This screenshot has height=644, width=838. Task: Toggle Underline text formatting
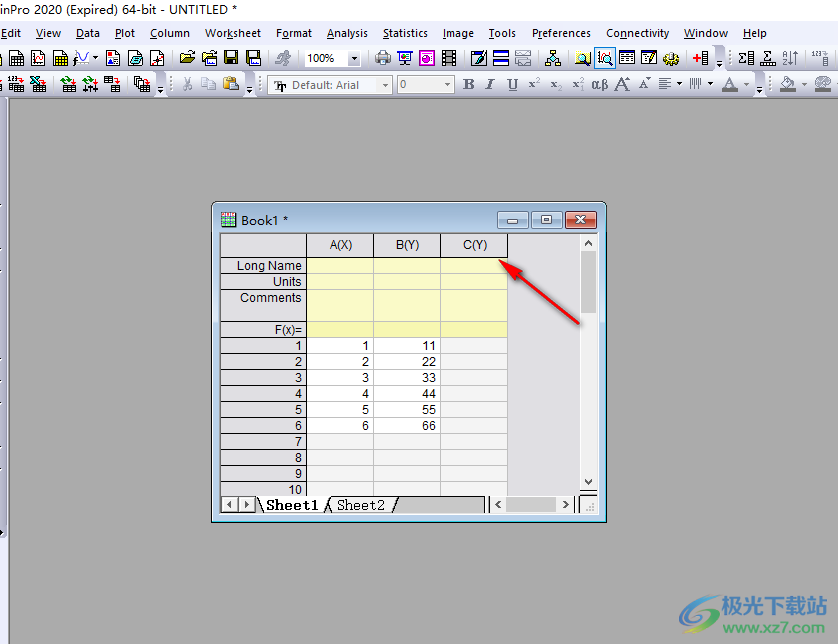[513, 84]
